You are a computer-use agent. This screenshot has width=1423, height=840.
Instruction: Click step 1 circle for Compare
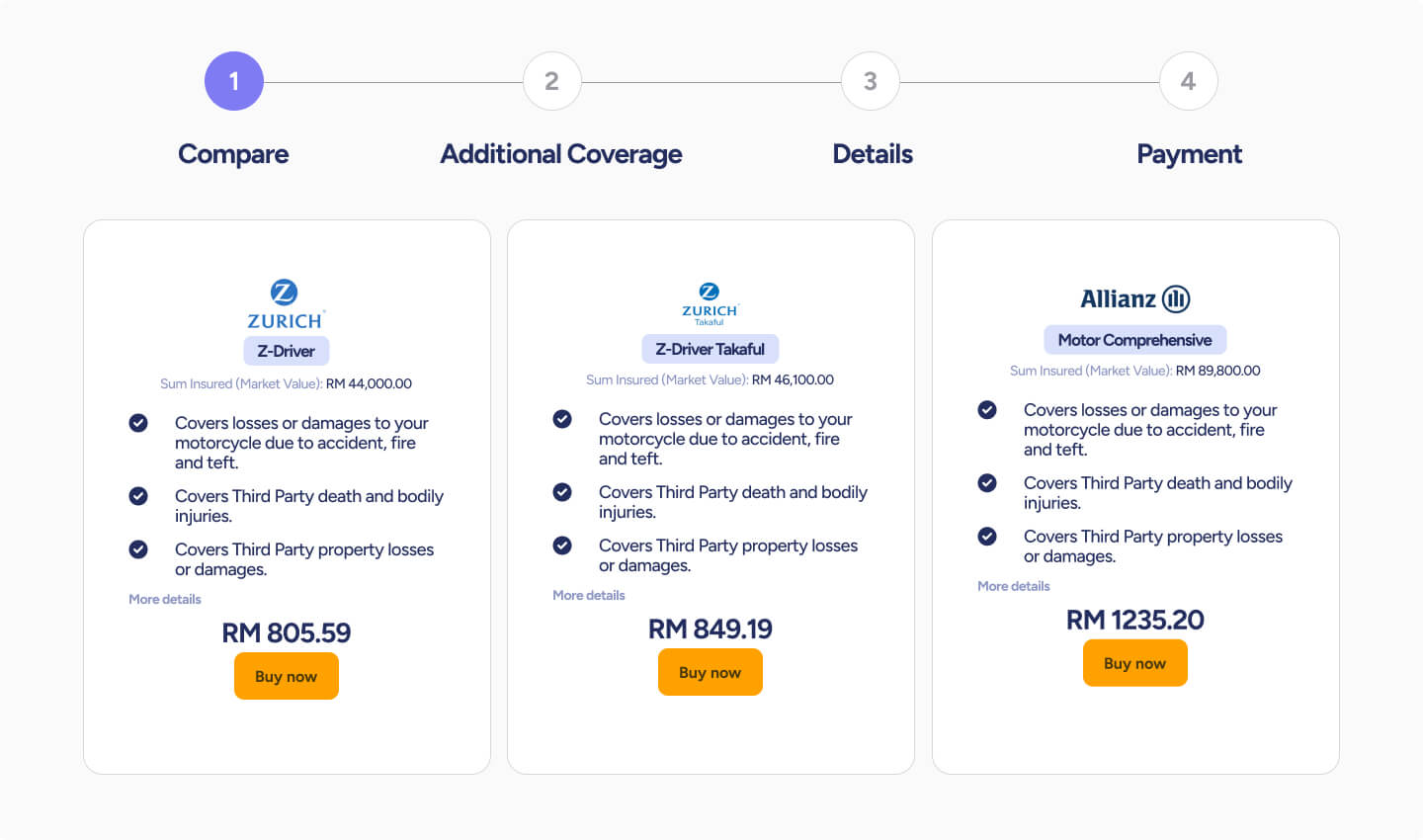(234, 81)
